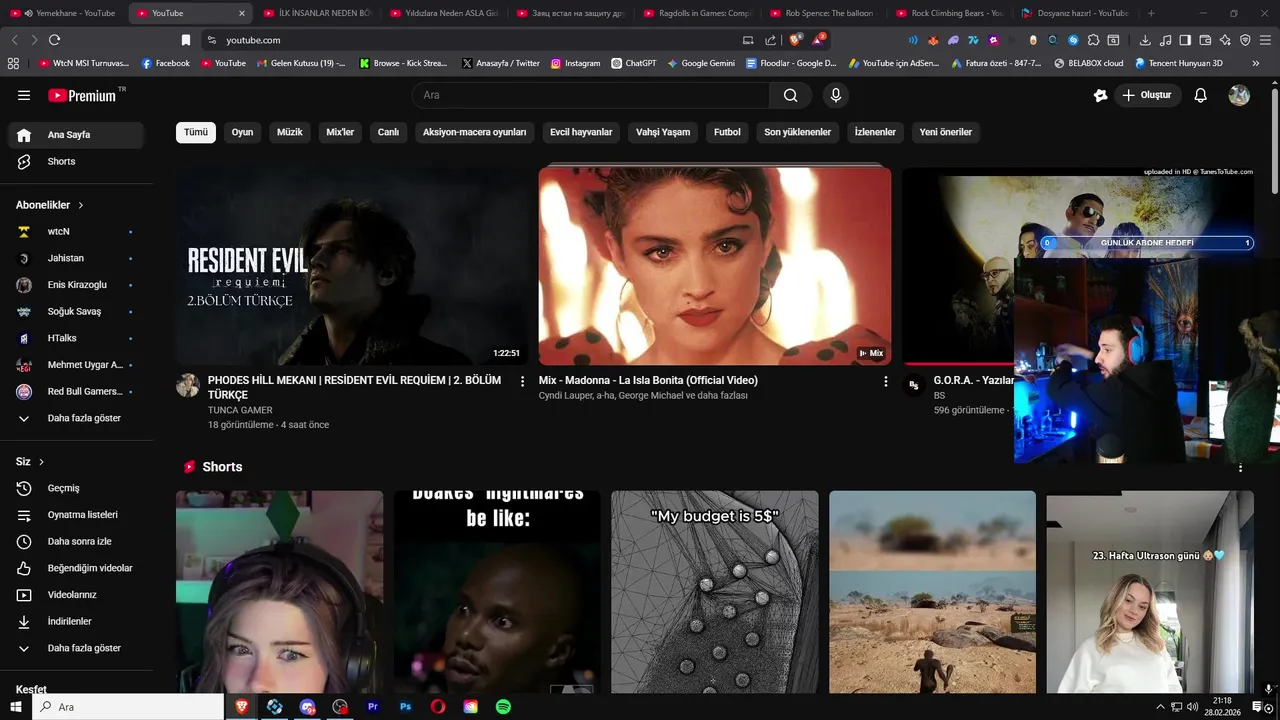Image resolution: width=1280 pixels, height=720 pixels.
Task: Open a new browser tab
Action: [x=1151, y=13]
